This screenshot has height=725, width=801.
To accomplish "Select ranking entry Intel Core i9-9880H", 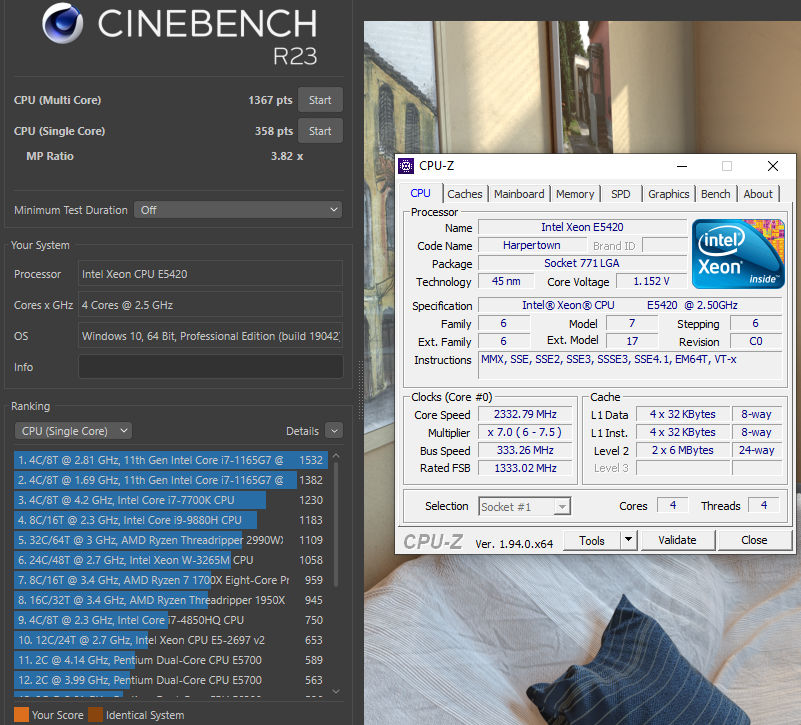I will tap(171, 520).
